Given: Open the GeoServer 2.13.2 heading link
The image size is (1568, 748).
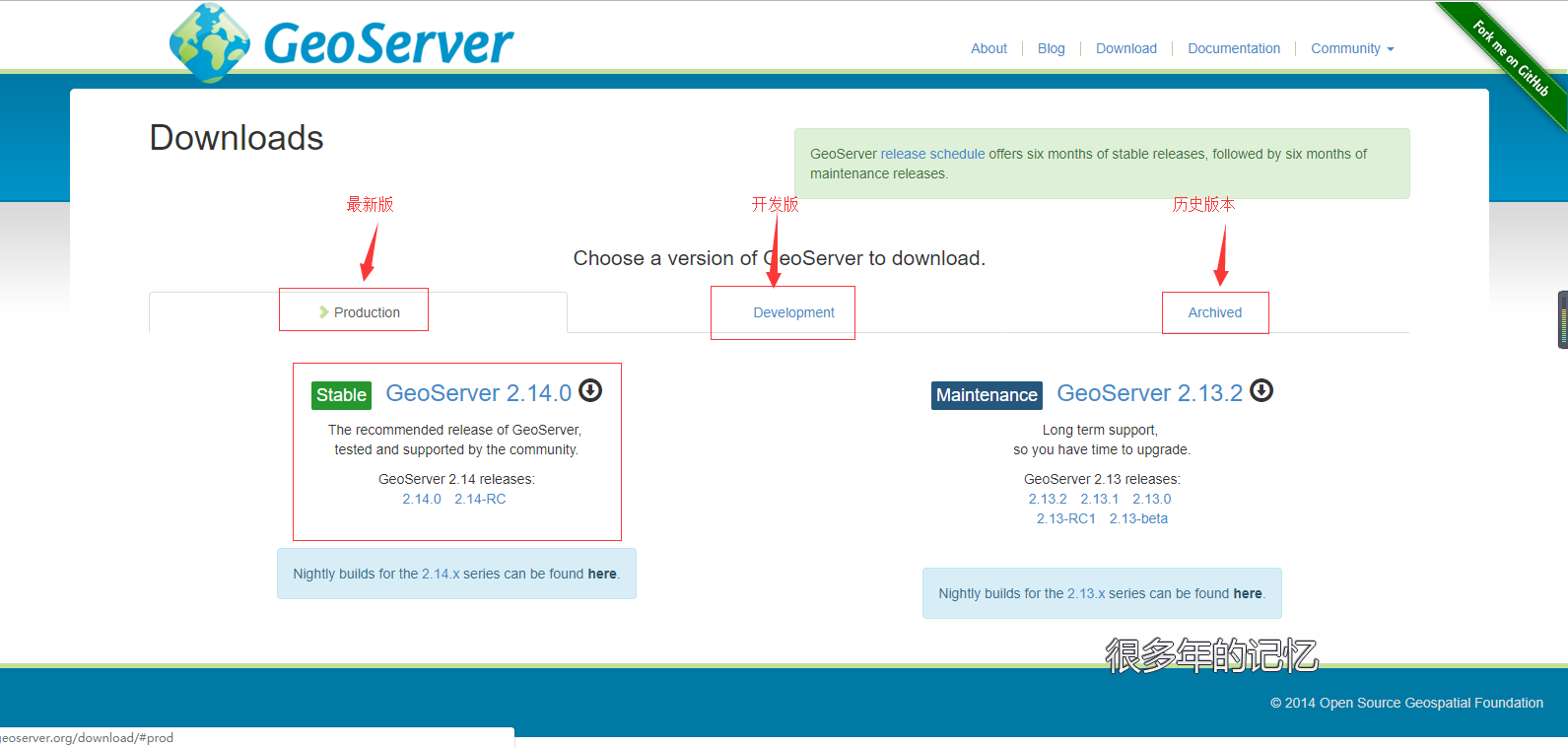Looking at the screenshot, I should (x=1149, y=393).
